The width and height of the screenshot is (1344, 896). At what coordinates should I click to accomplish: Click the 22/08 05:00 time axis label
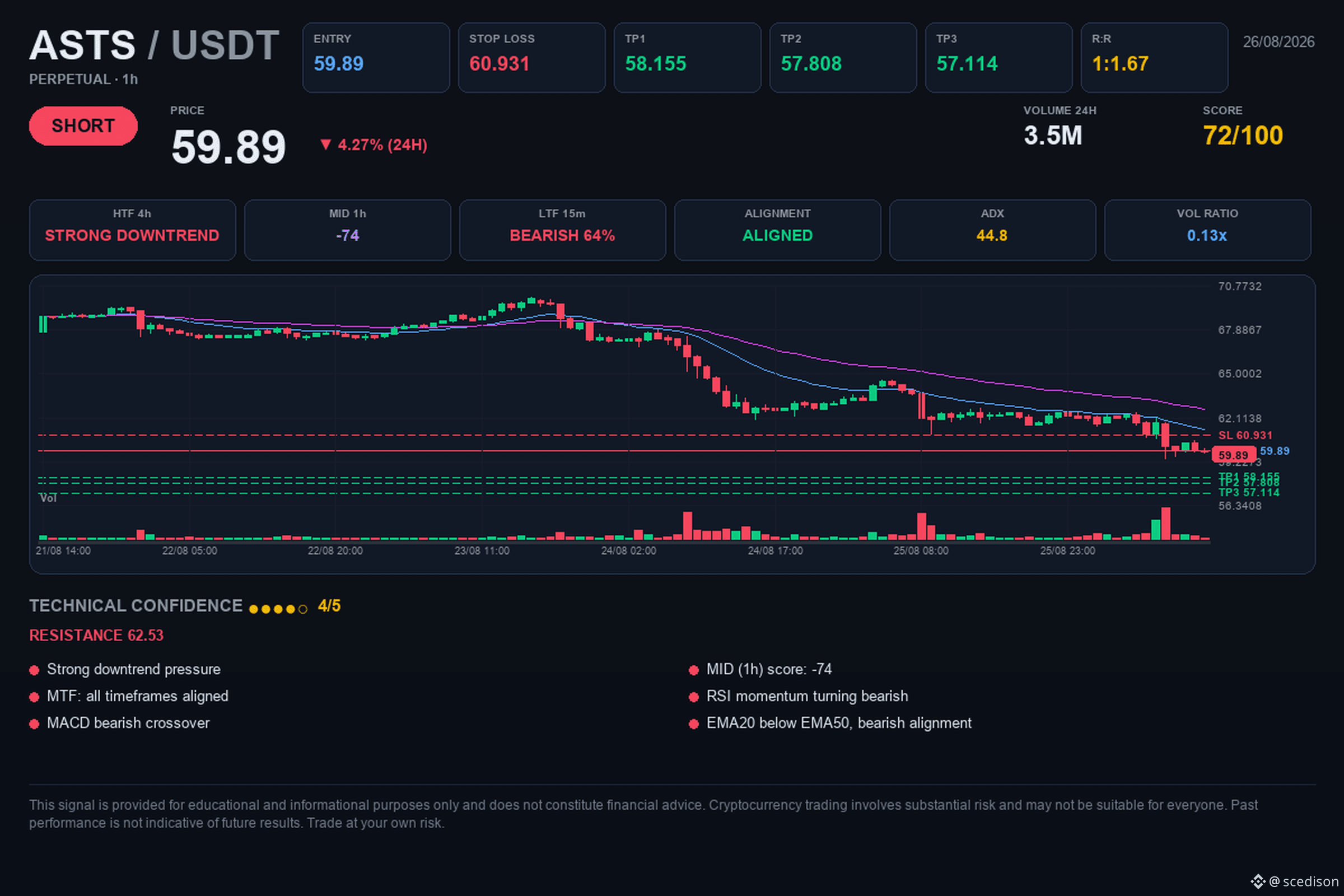[x=190, y=551]
